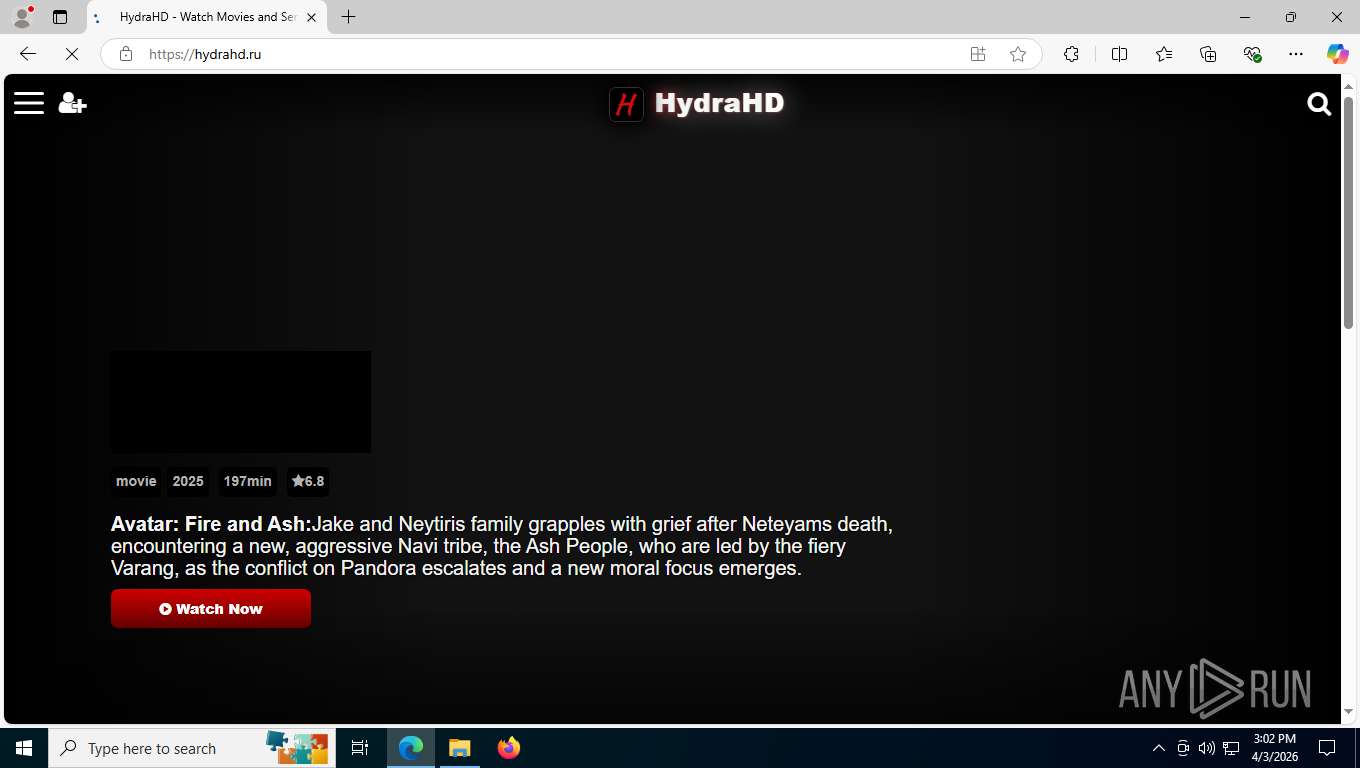1360x768 pixels.
Task: Show hidden system tray icons
Action: coord(1159,748)
